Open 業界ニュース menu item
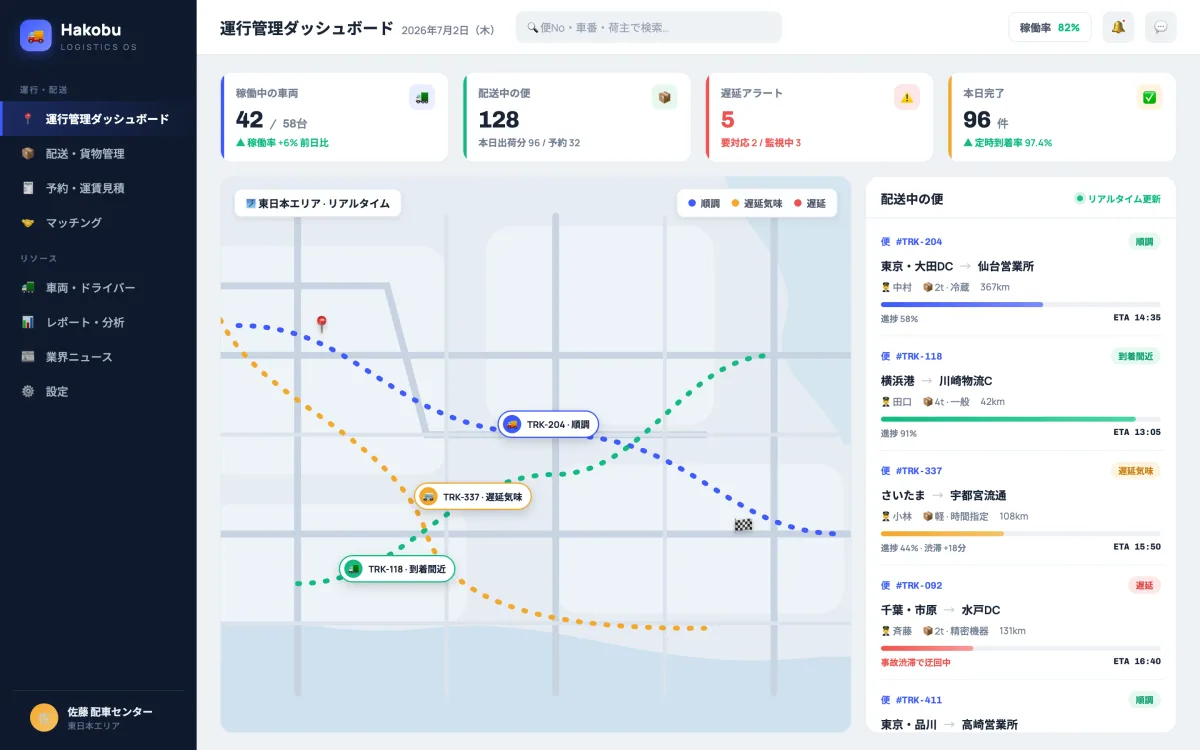The height and width of the screenshot is (750, 1200). [x=98, y=357]
